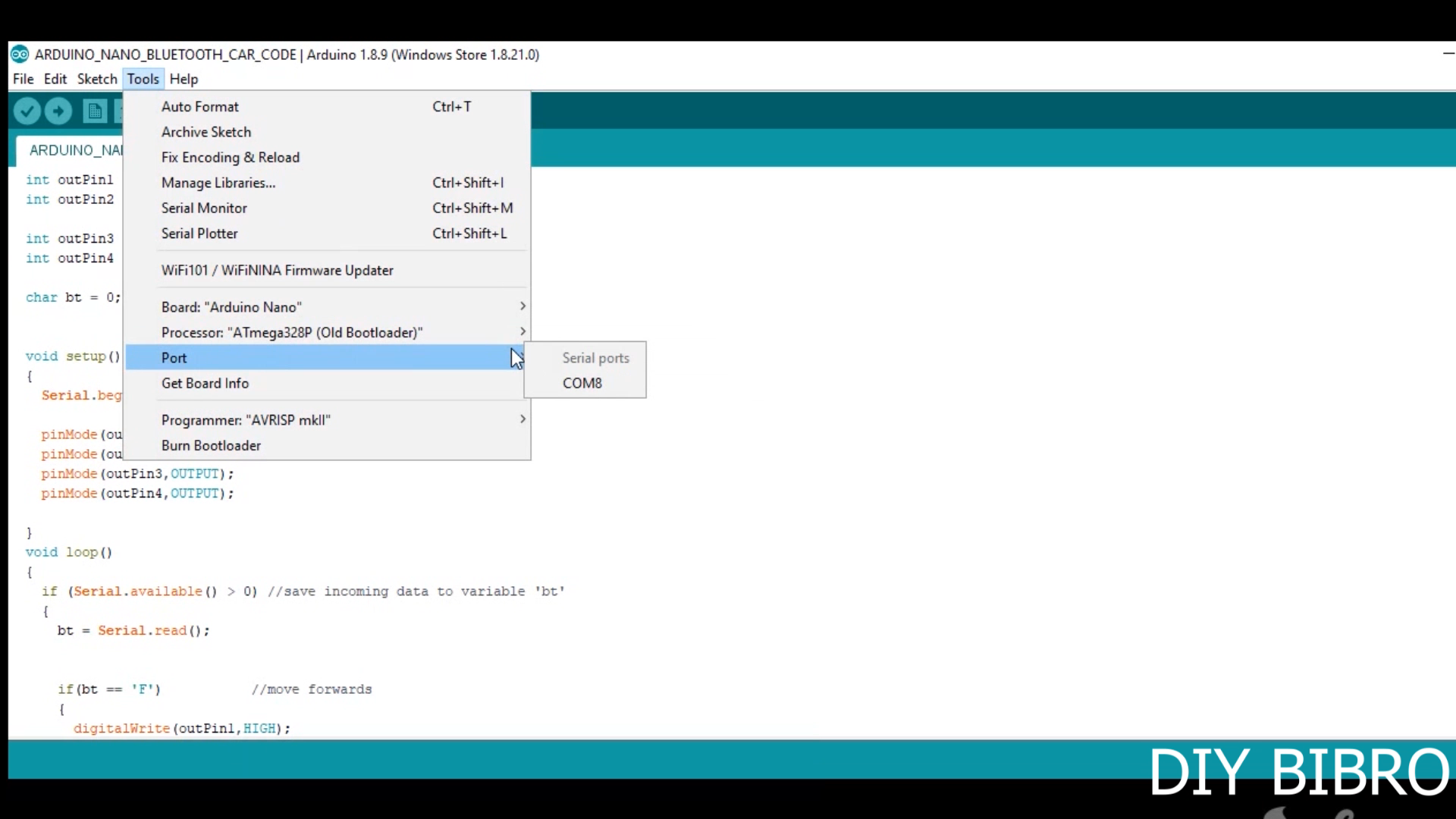The height and width of the screenshot is (819, 1456).
Task: Select Manage Libraries menu entry
Action: (x=218, y=183)
